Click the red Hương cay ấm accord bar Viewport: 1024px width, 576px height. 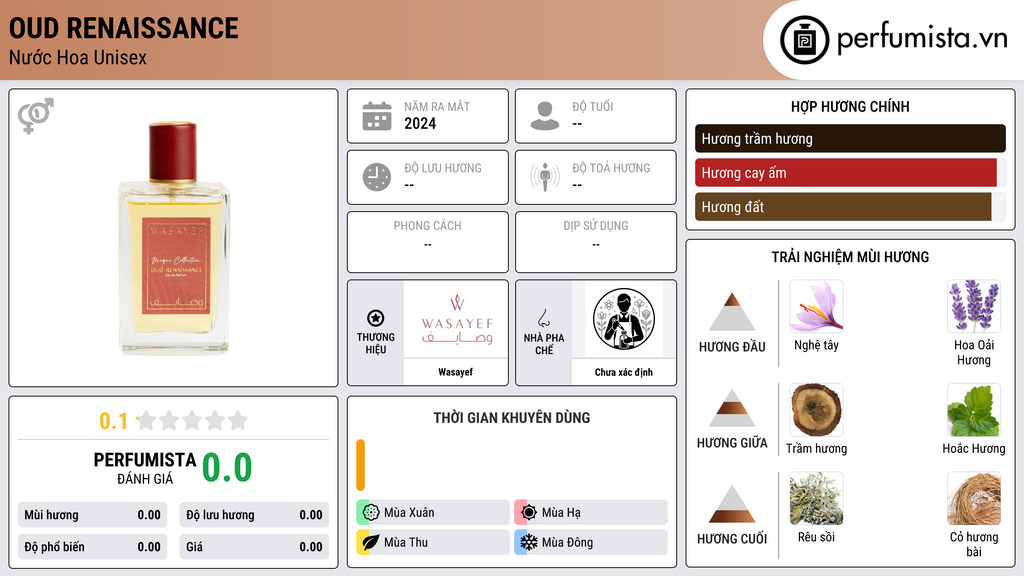coord(846,173)
